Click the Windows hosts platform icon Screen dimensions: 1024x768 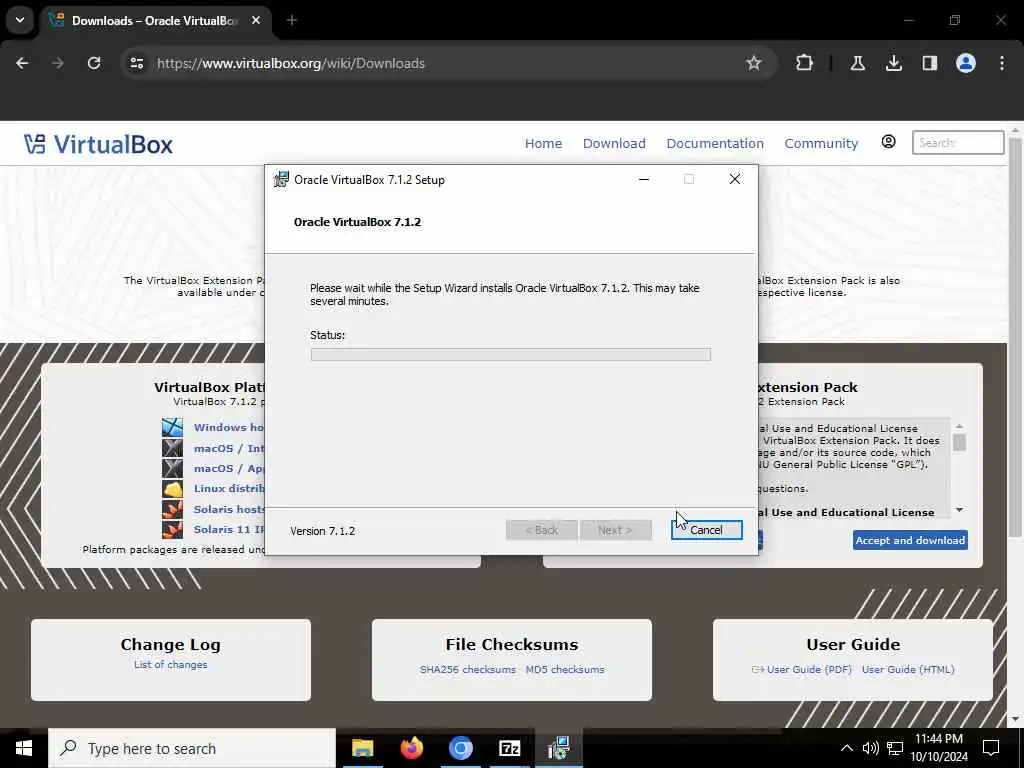tap(172, 427)
